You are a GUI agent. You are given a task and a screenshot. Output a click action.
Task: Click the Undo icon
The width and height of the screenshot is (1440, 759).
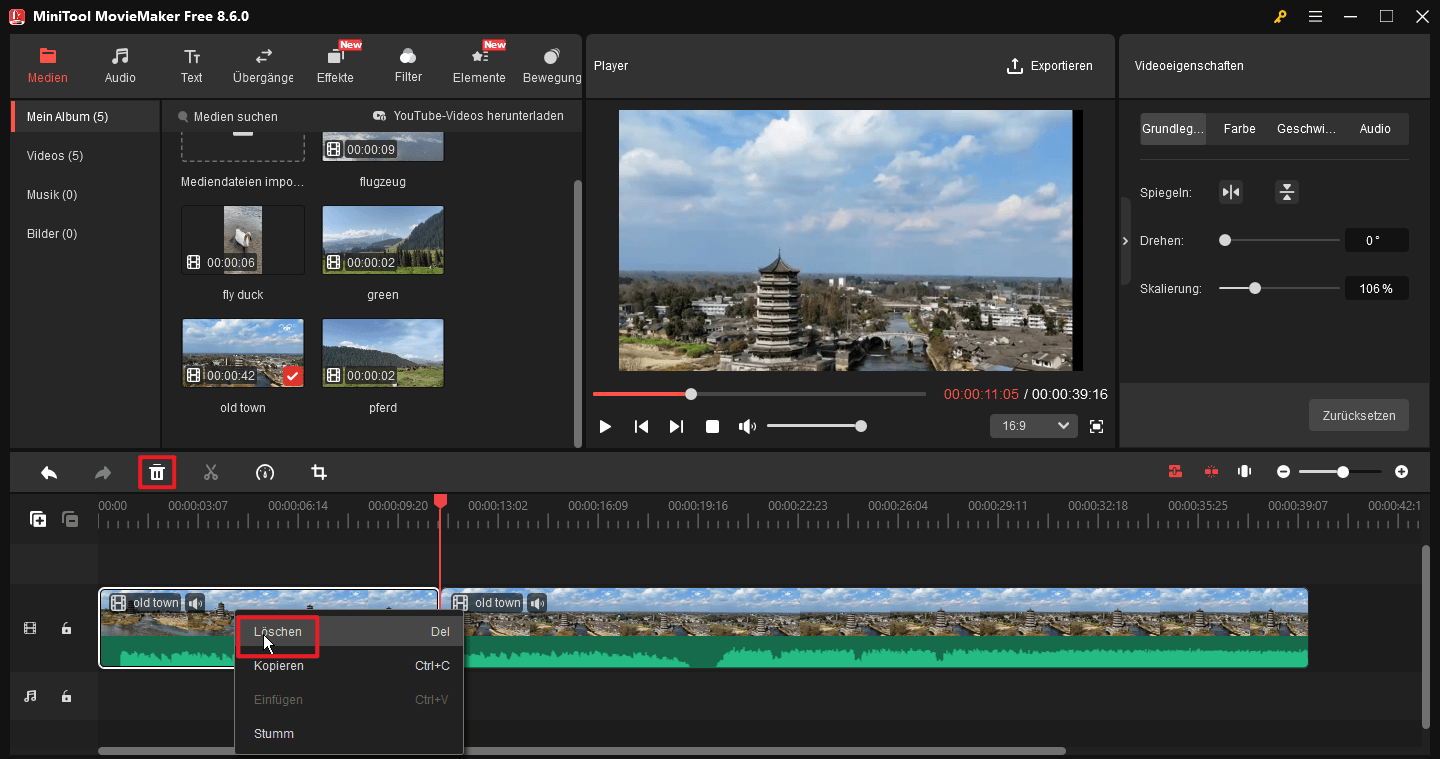pos(49,471)
